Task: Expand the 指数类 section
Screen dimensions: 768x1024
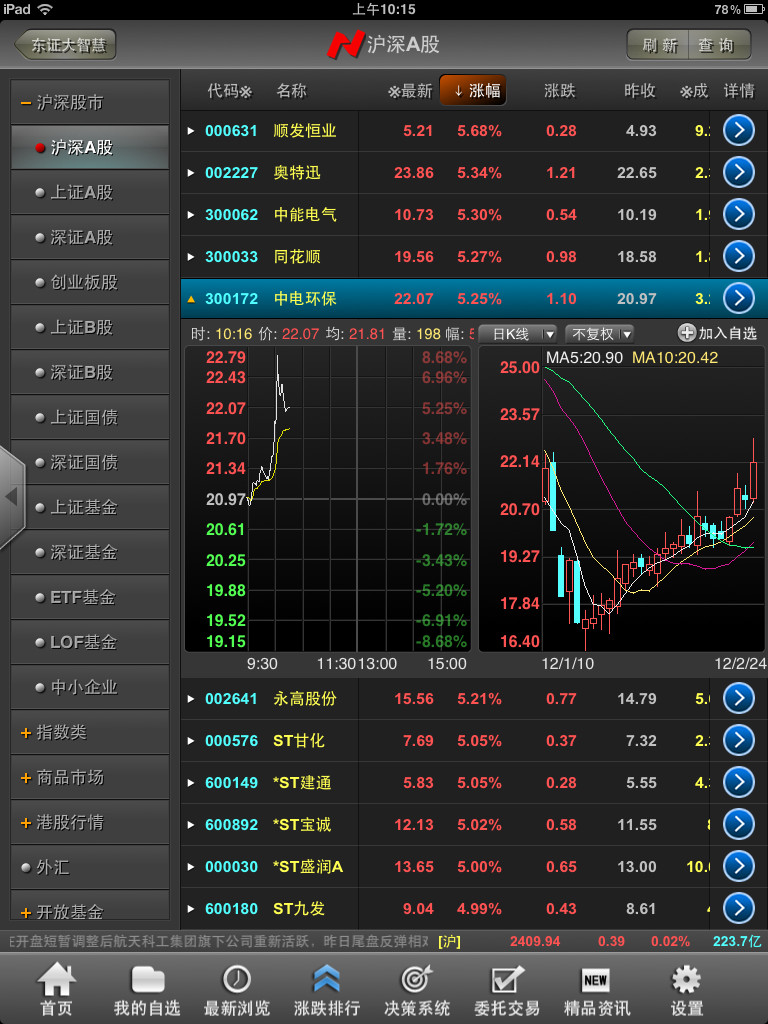Action: tap(90, 732)
